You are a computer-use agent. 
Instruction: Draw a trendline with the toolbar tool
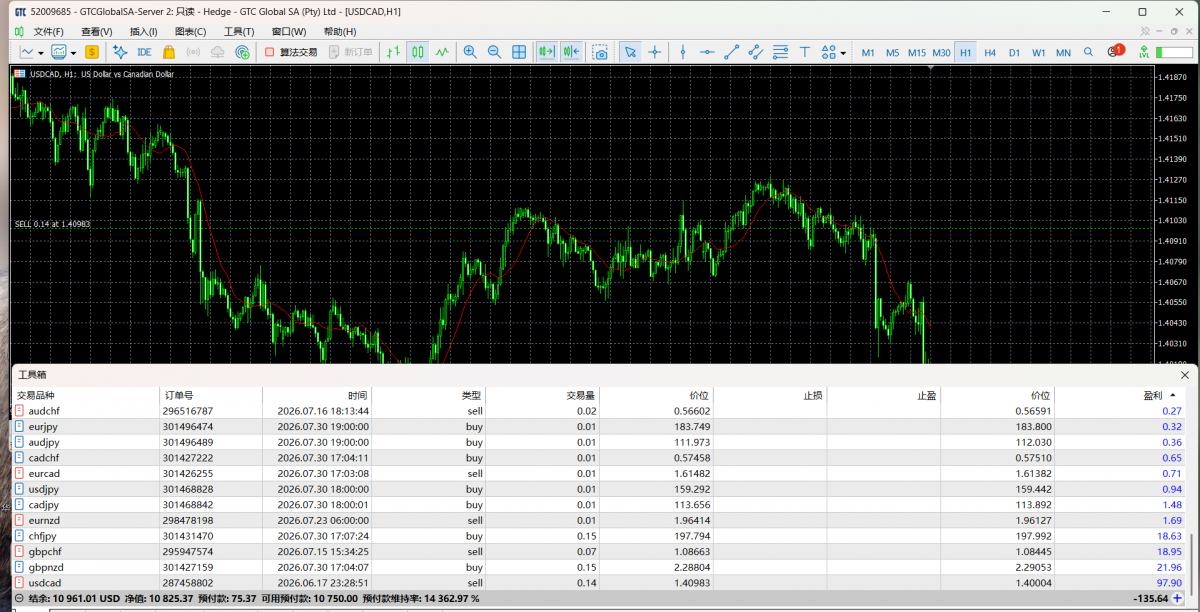pyautogui.click(x=732, y=52)
